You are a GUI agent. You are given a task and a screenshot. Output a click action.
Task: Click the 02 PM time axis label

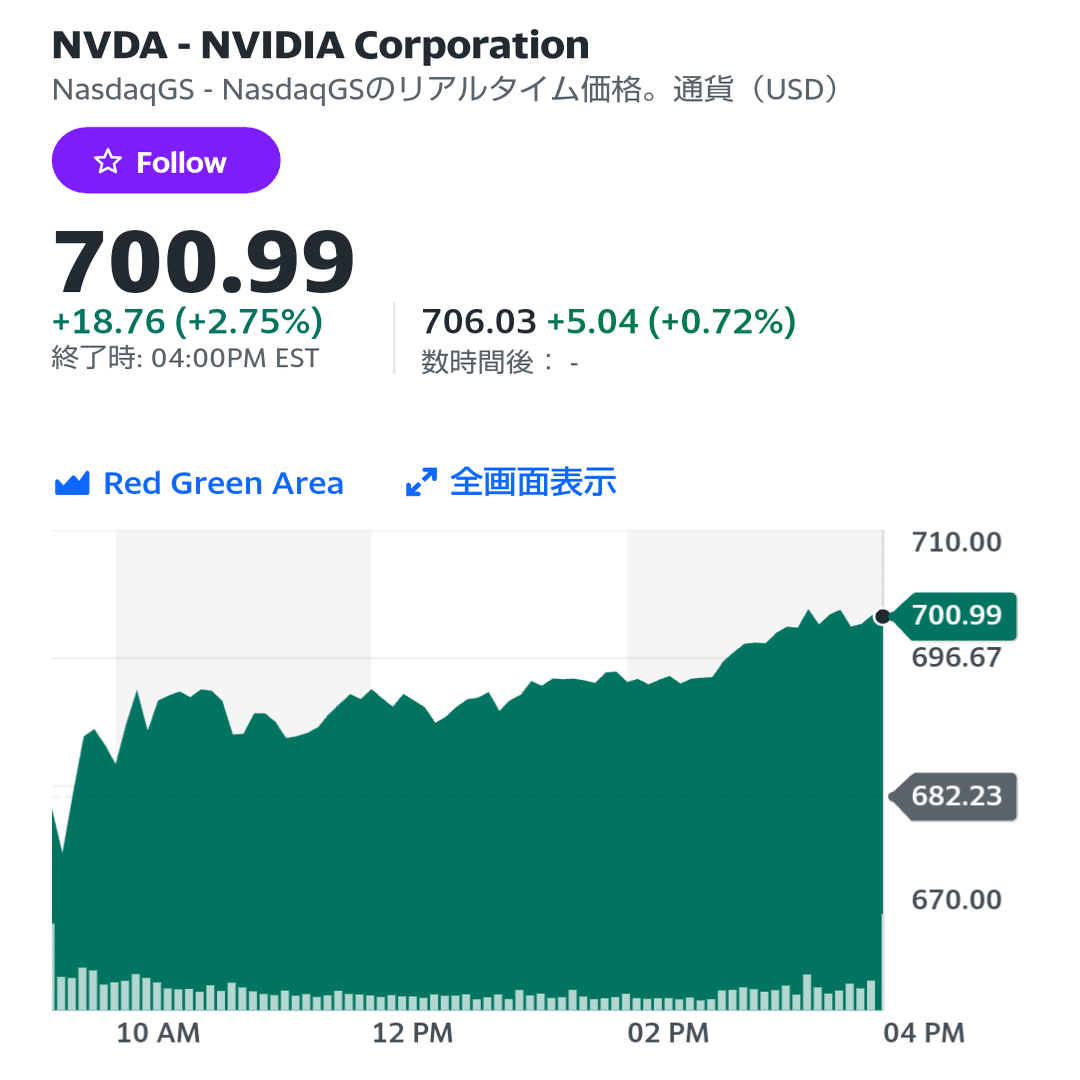click(x=668, y=1033)
